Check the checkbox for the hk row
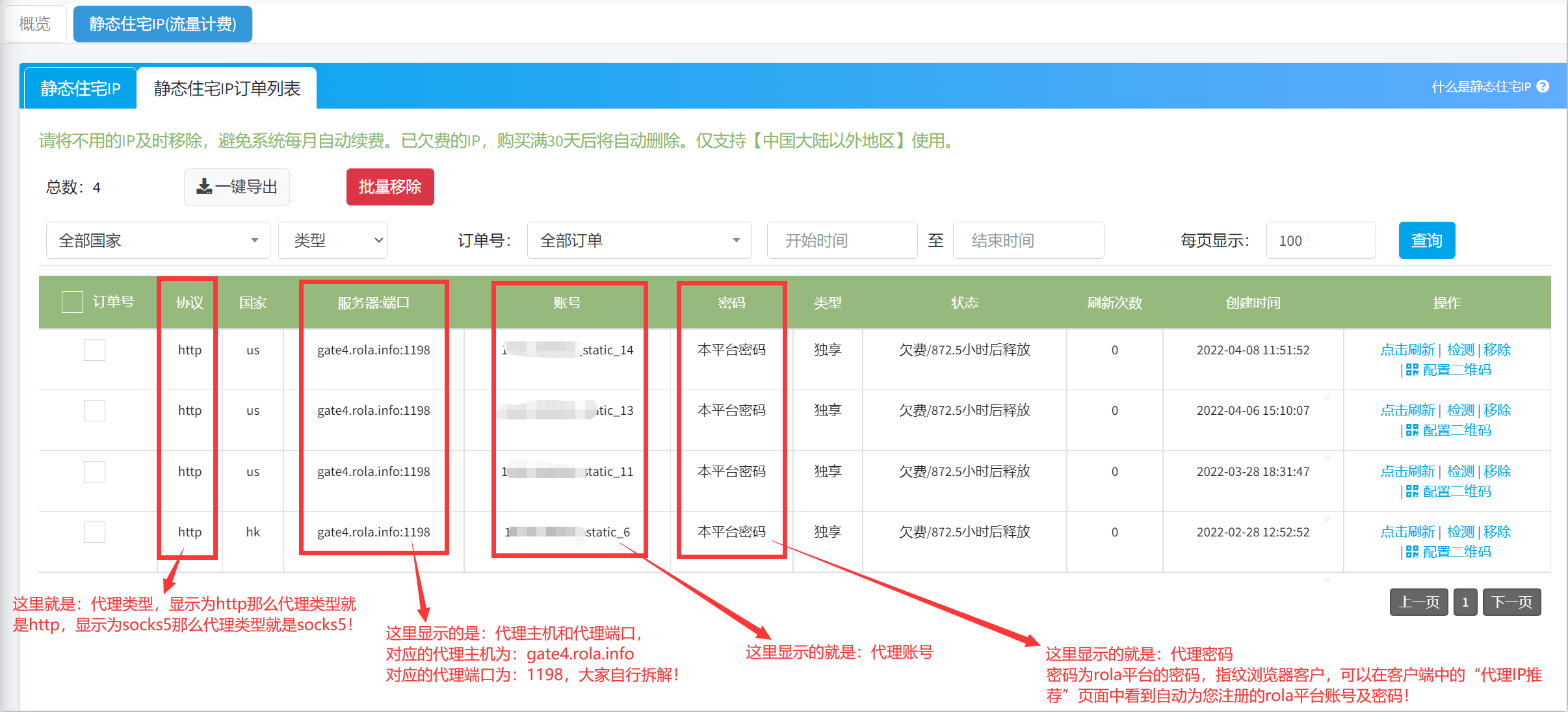The width and height of the screenshot is (1568, 712). 94,533
